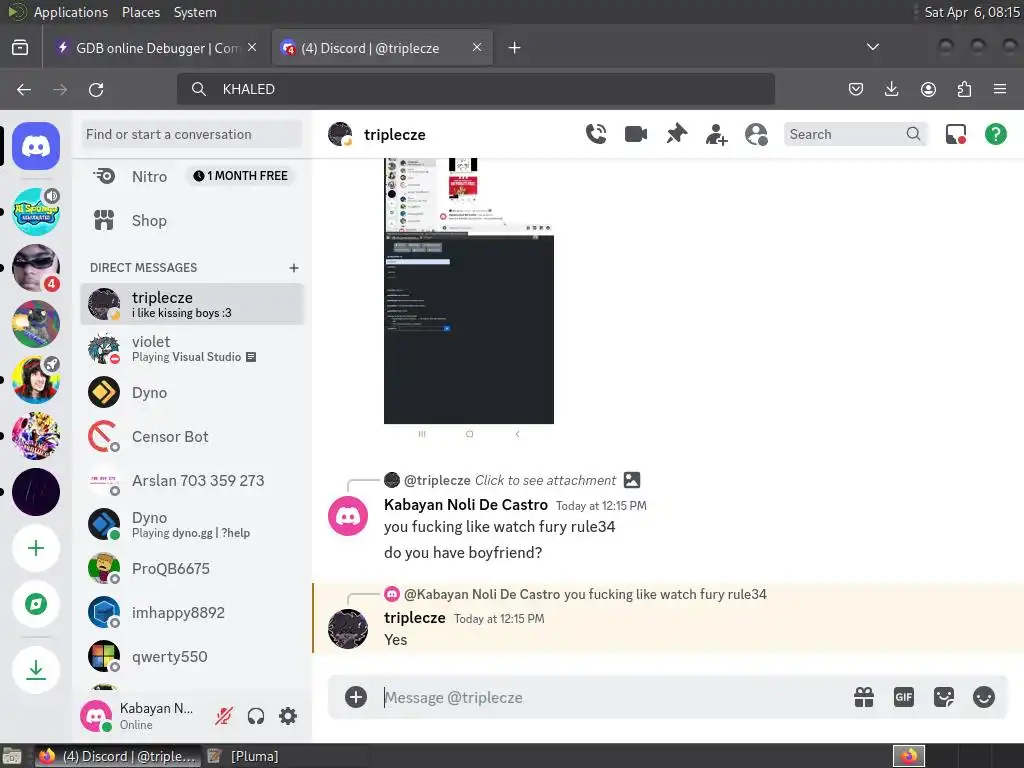Click Find or start a conversation field
Viewport: 1024px width, 768px height.
tap(192, 135)
